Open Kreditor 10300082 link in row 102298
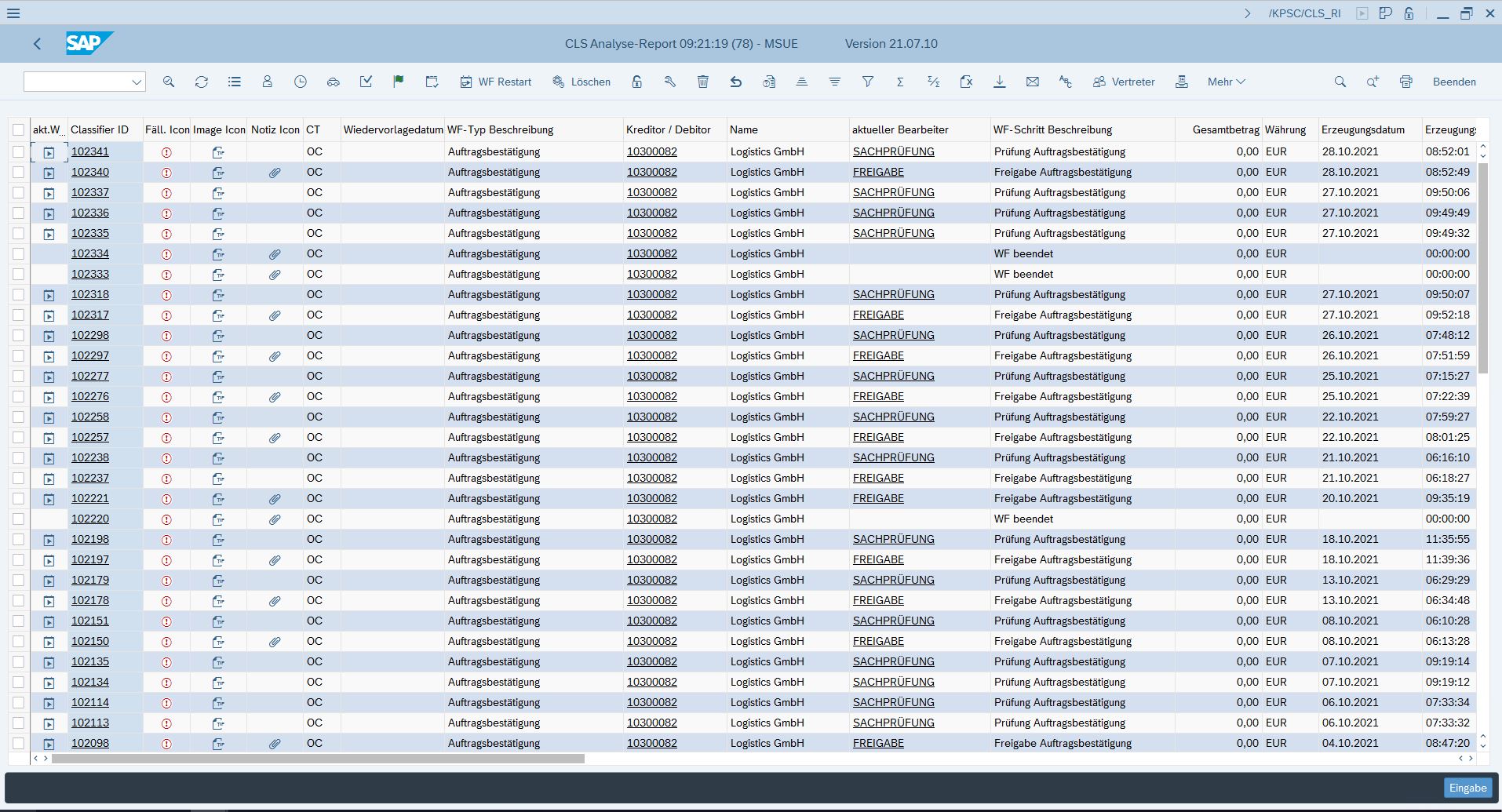Viewport: 1502px width, 812px height. 652,335
